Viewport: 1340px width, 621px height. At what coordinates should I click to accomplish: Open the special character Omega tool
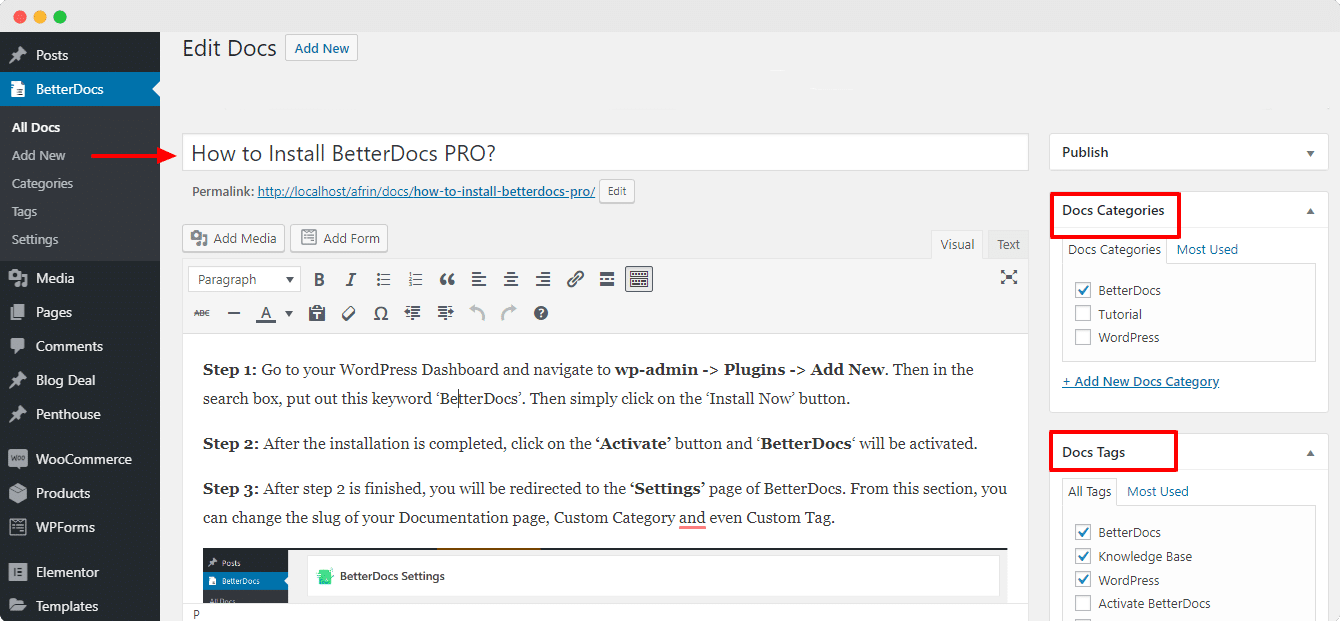(x=381, y=313)
